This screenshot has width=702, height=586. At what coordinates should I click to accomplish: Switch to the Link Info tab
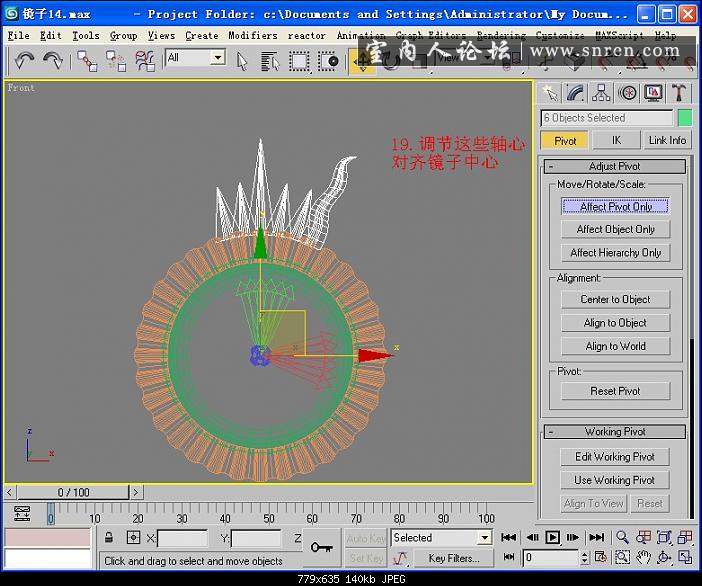667,141
